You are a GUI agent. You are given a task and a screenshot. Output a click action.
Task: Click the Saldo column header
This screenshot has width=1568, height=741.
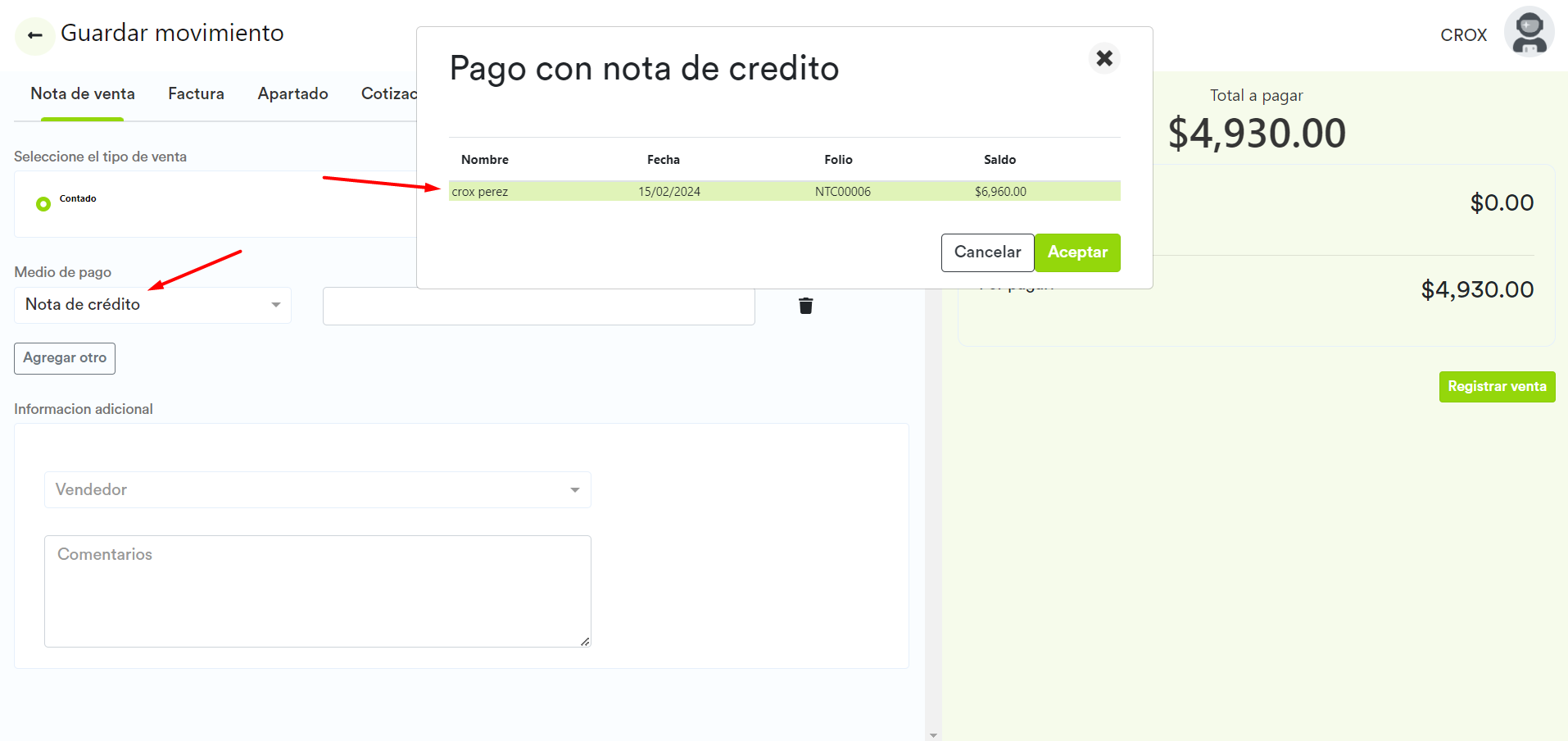pos(999,160)
